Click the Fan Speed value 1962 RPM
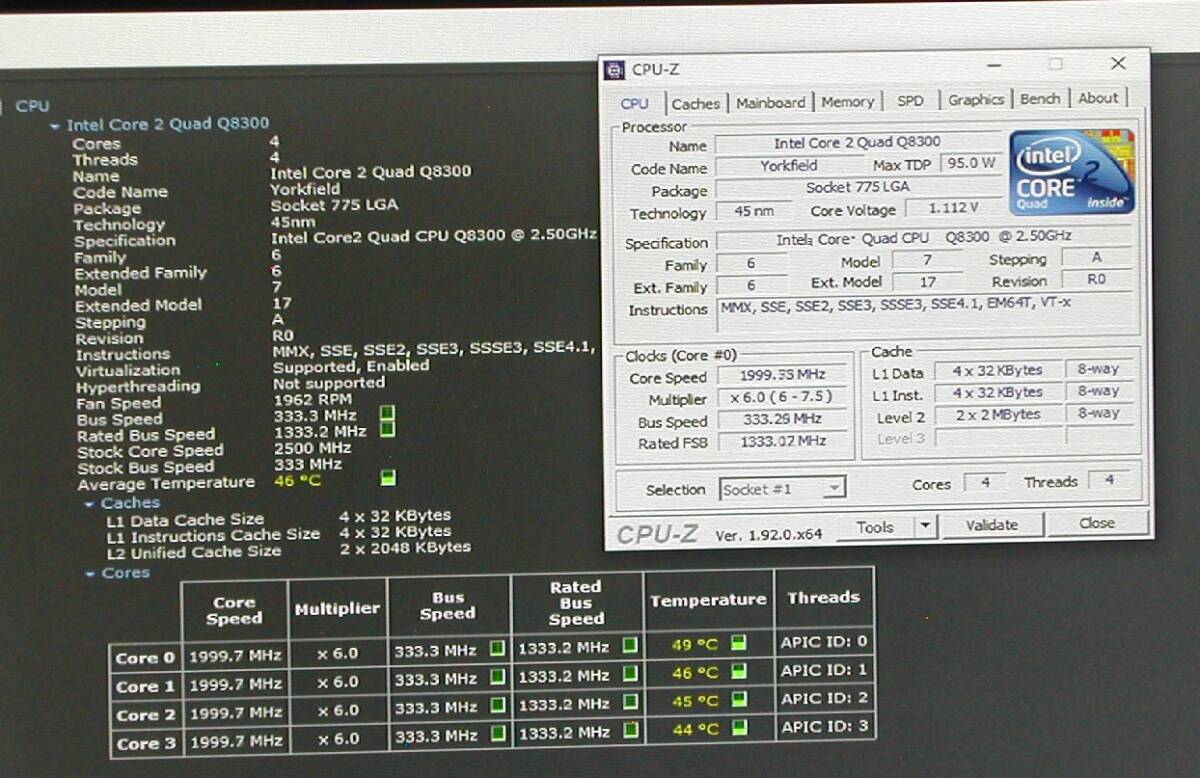This screenshot has width=1200, height=778. pyautogui.click(x=311, y=401)
